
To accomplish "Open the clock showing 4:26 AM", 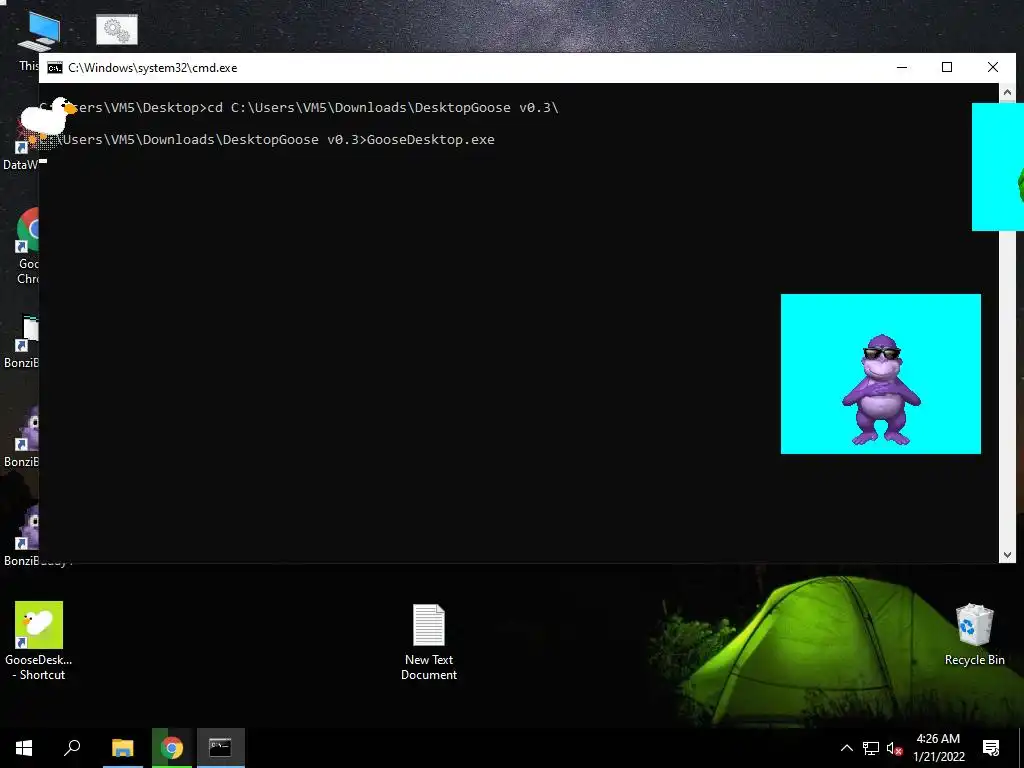I will [x=938, y=748].
